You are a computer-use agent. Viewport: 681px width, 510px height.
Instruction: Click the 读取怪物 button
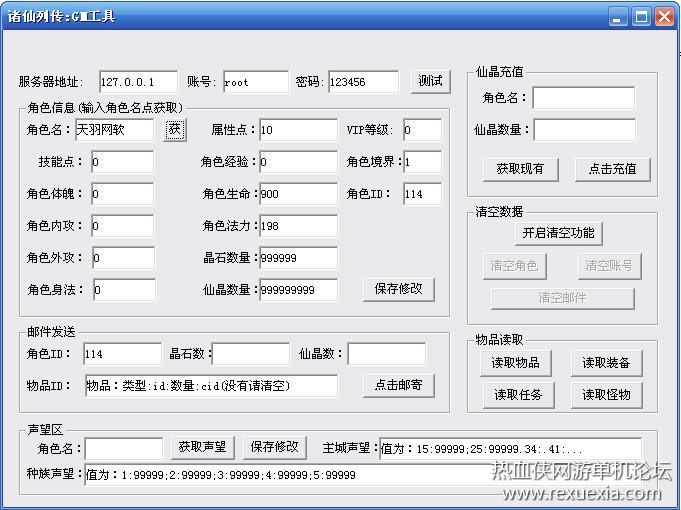(x=606, y=395)
